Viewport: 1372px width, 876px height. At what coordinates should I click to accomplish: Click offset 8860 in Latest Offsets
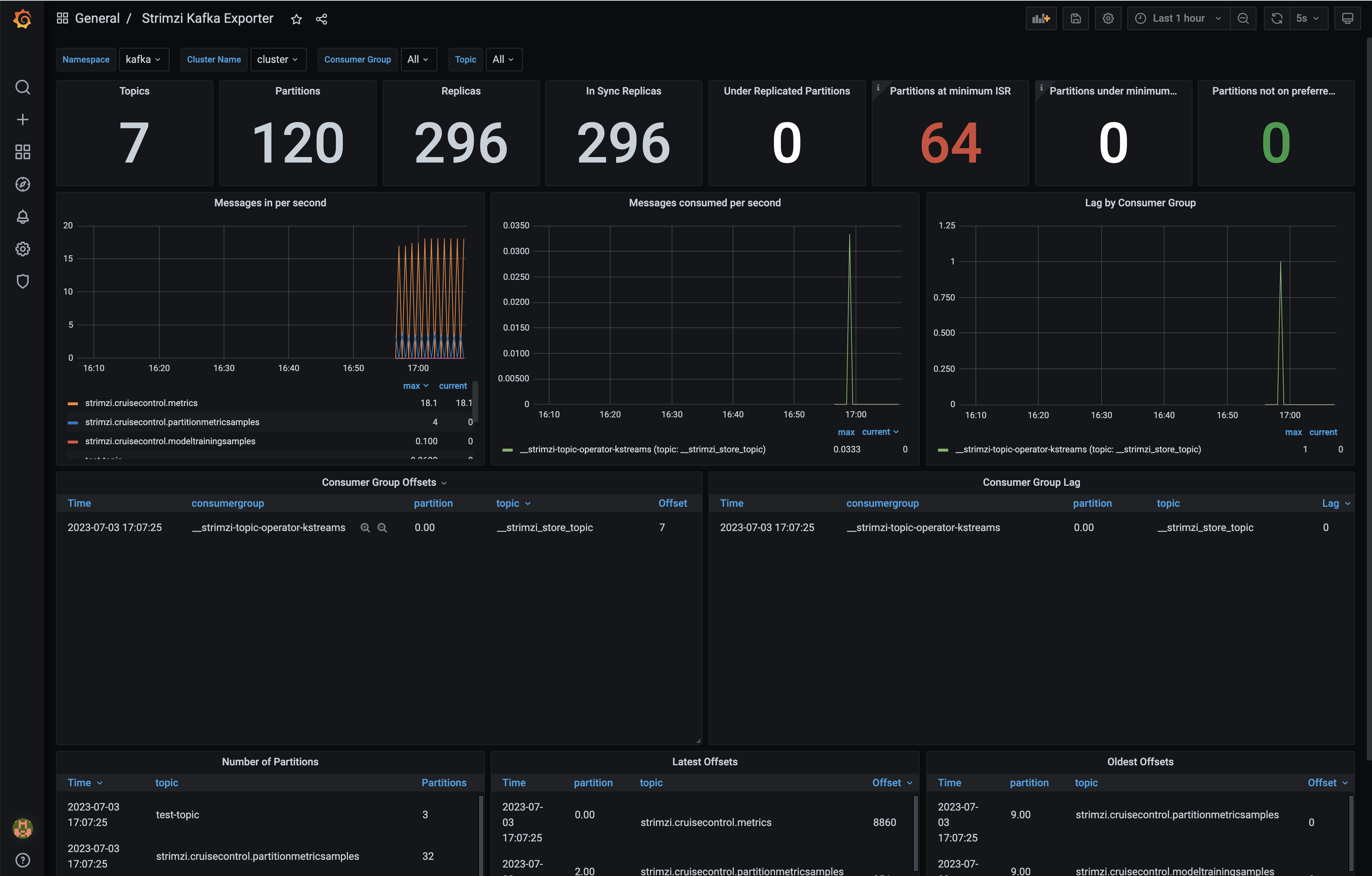pyautogui.click(x=884, y=822)
